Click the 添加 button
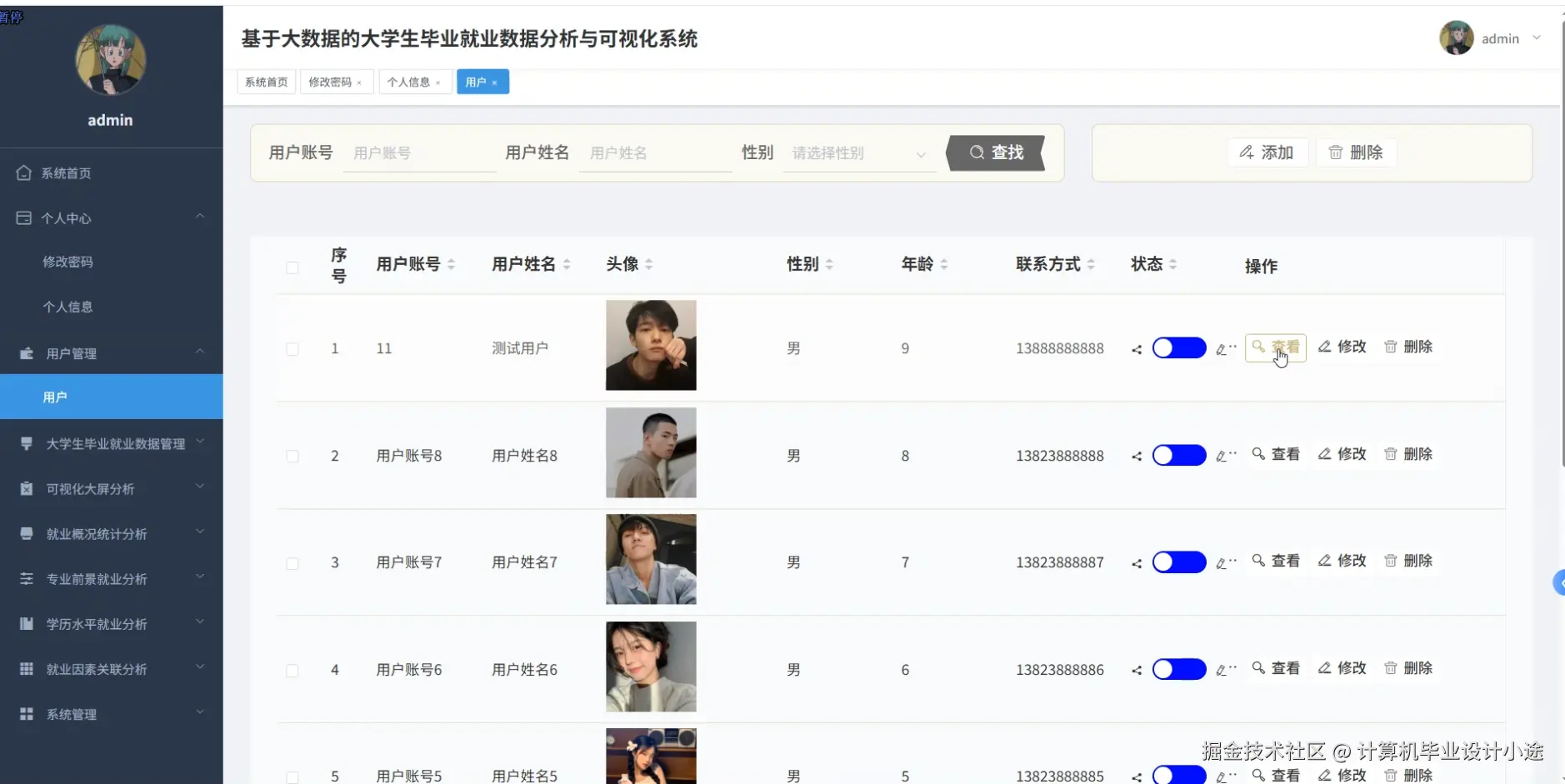 pos(1267,152)
